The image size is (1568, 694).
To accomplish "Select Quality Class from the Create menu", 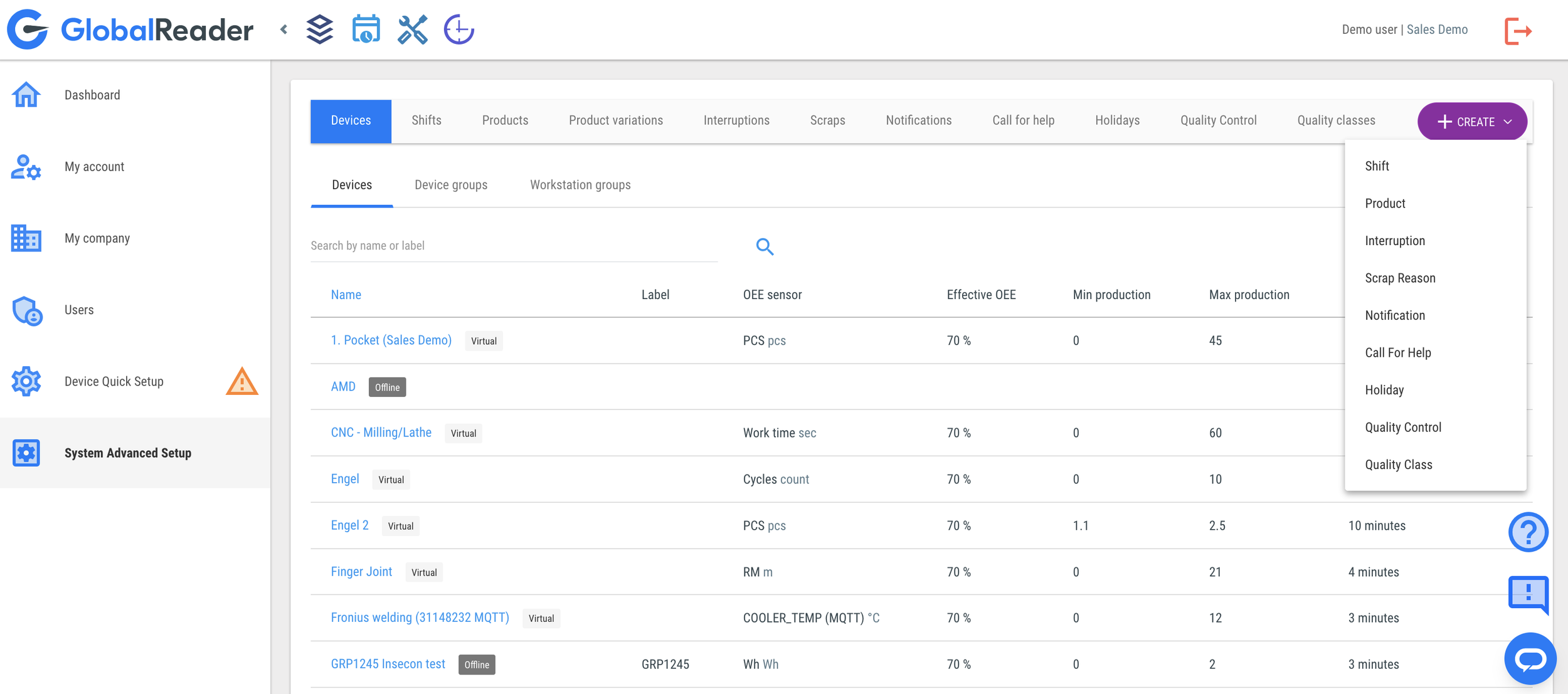I will click(1398, 465).
